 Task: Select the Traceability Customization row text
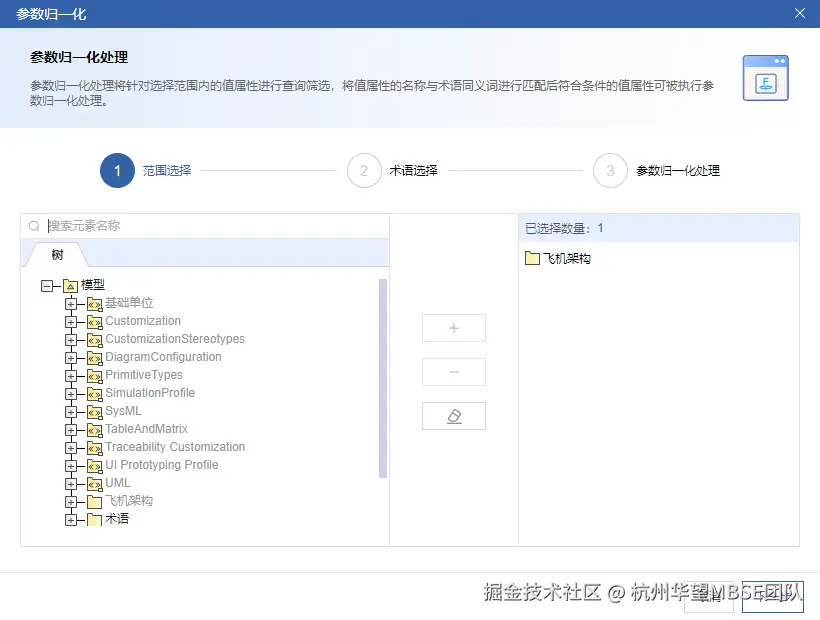(175, 447)
